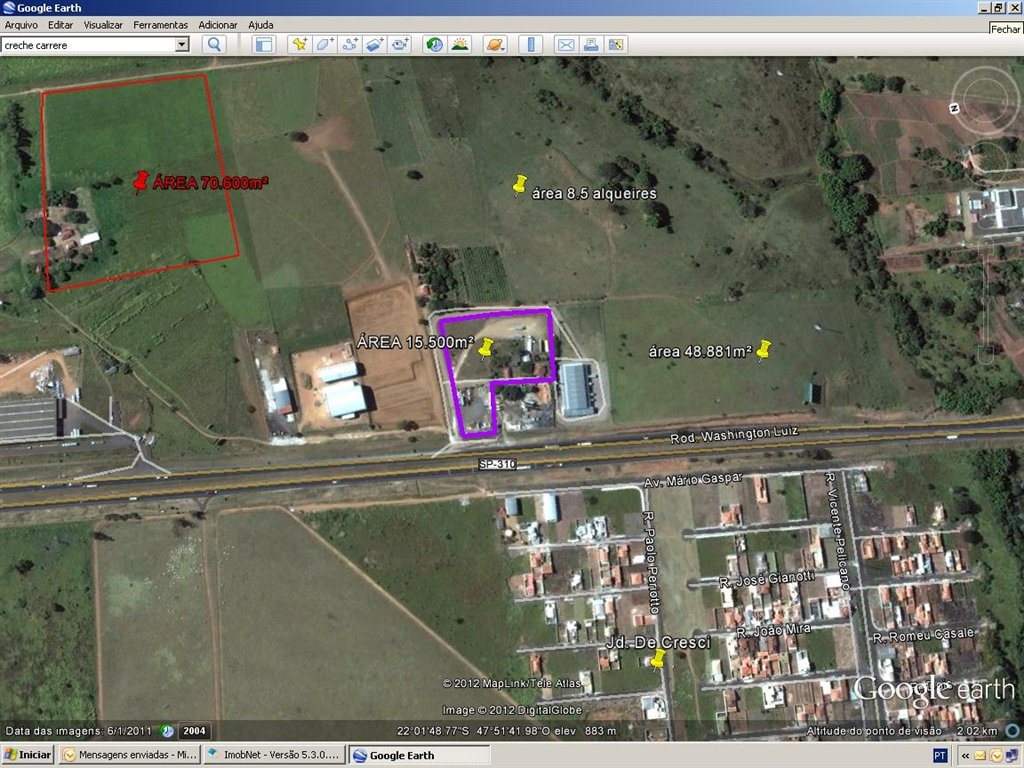Select the Add Path tool

[349, 44]
